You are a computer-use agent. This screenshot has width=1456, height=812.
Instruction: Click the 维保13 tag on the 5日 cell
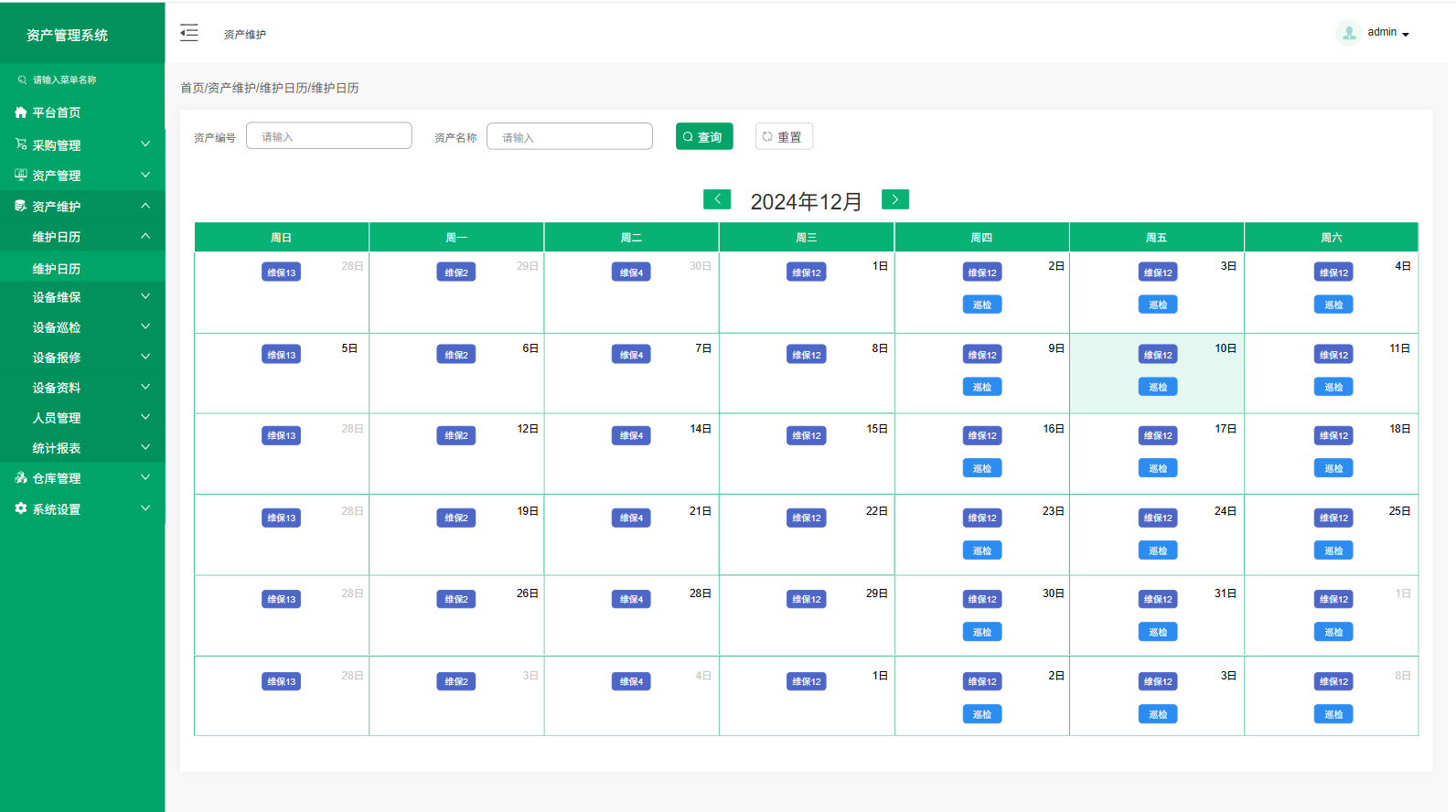281,355
